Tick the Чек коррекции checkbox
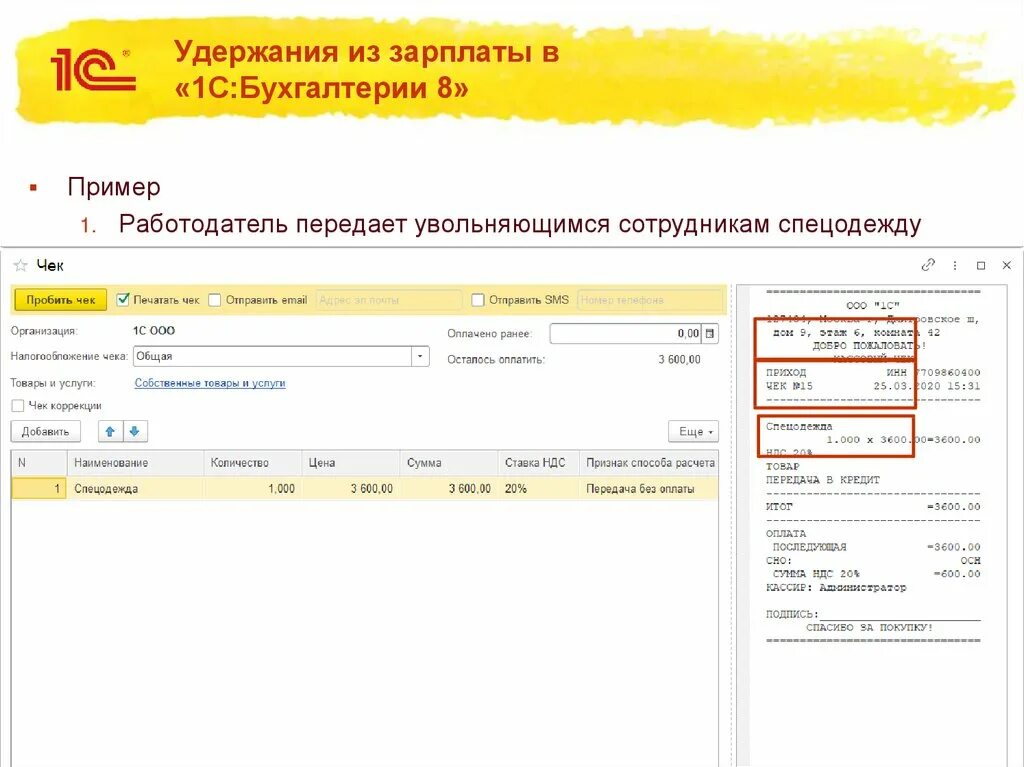 pyautogui.click(x=18, y=406)
